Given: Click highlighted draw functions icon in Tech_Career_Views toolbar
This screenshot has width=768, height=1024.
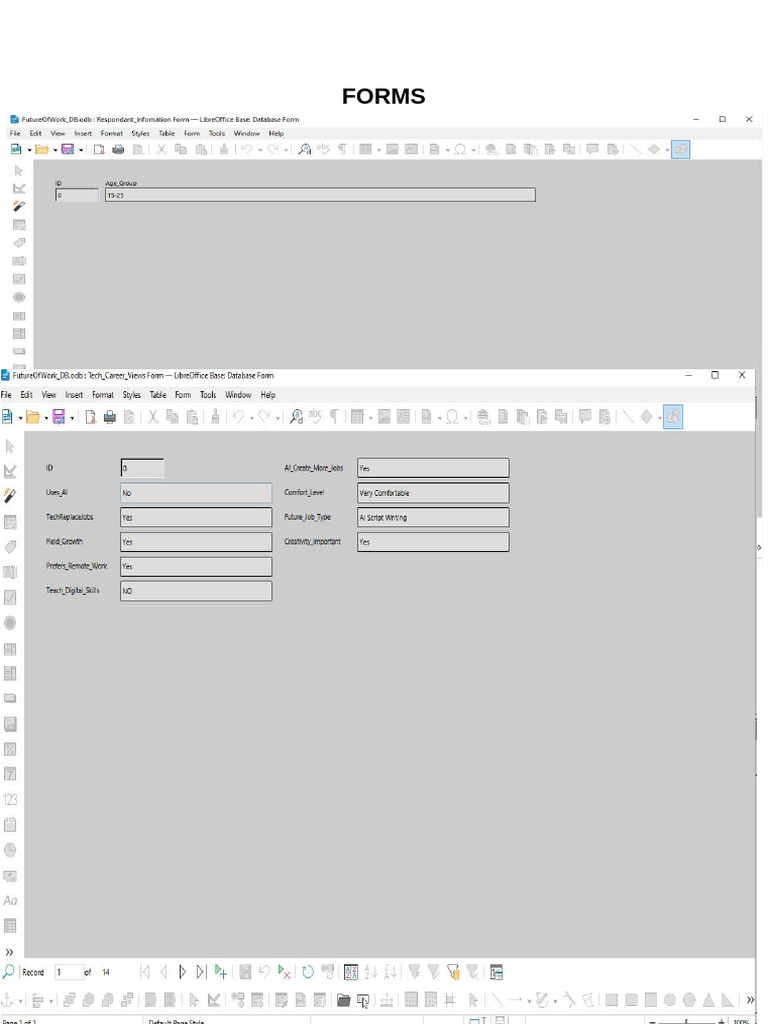Looking at the screenshot, I should 673,417.
